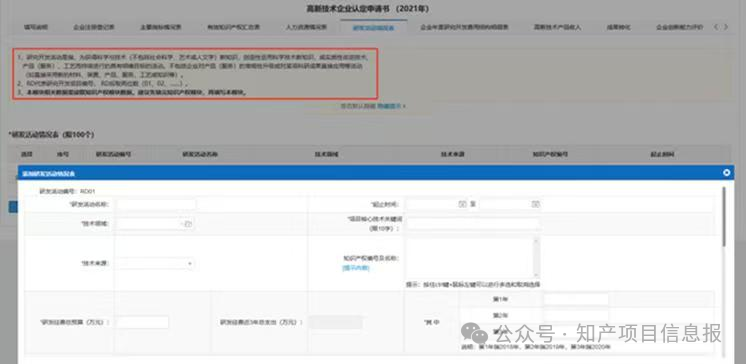Click the 知识产权编号 column header
The height and width of the screenshot is (364, 746).
tap(550, 155)
